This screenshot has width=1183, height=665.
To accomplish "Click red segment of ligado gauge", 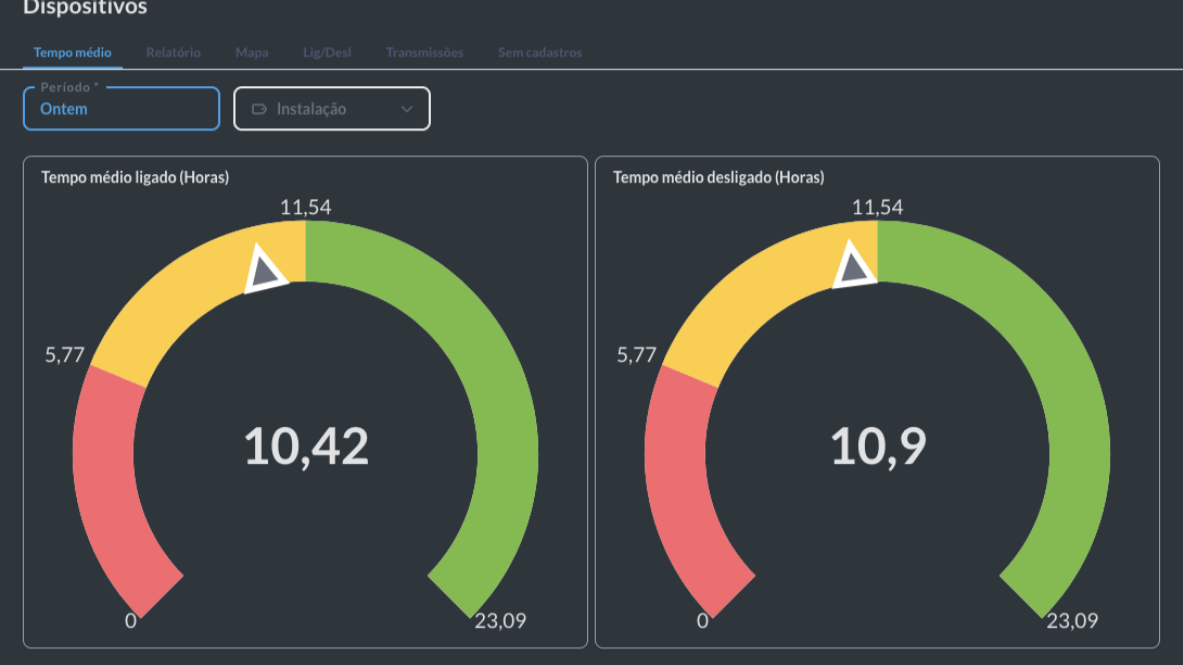I will [108, 480].
